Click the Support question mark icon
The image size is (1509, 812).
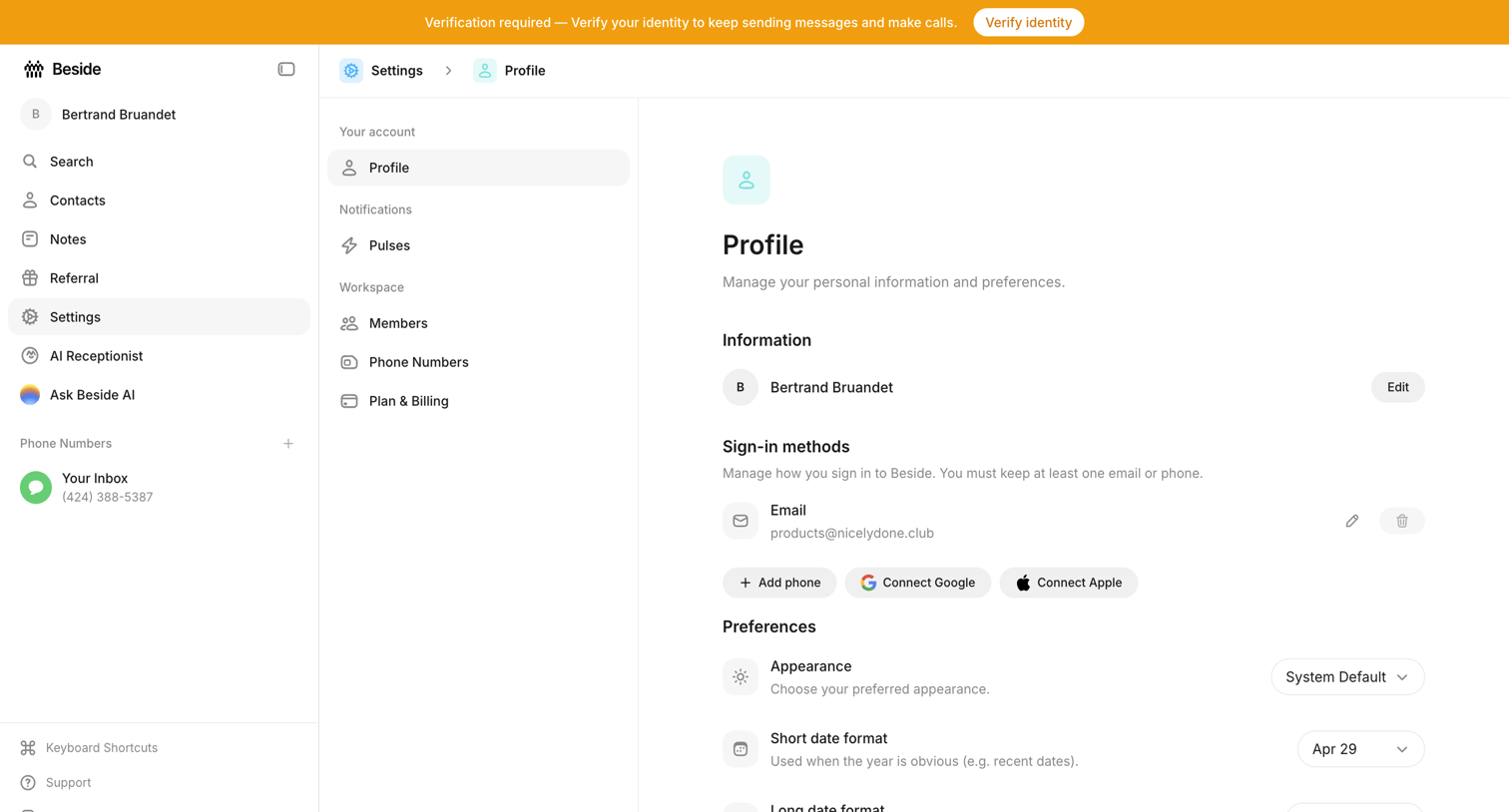pyautogui.click(x=28, y=783)
